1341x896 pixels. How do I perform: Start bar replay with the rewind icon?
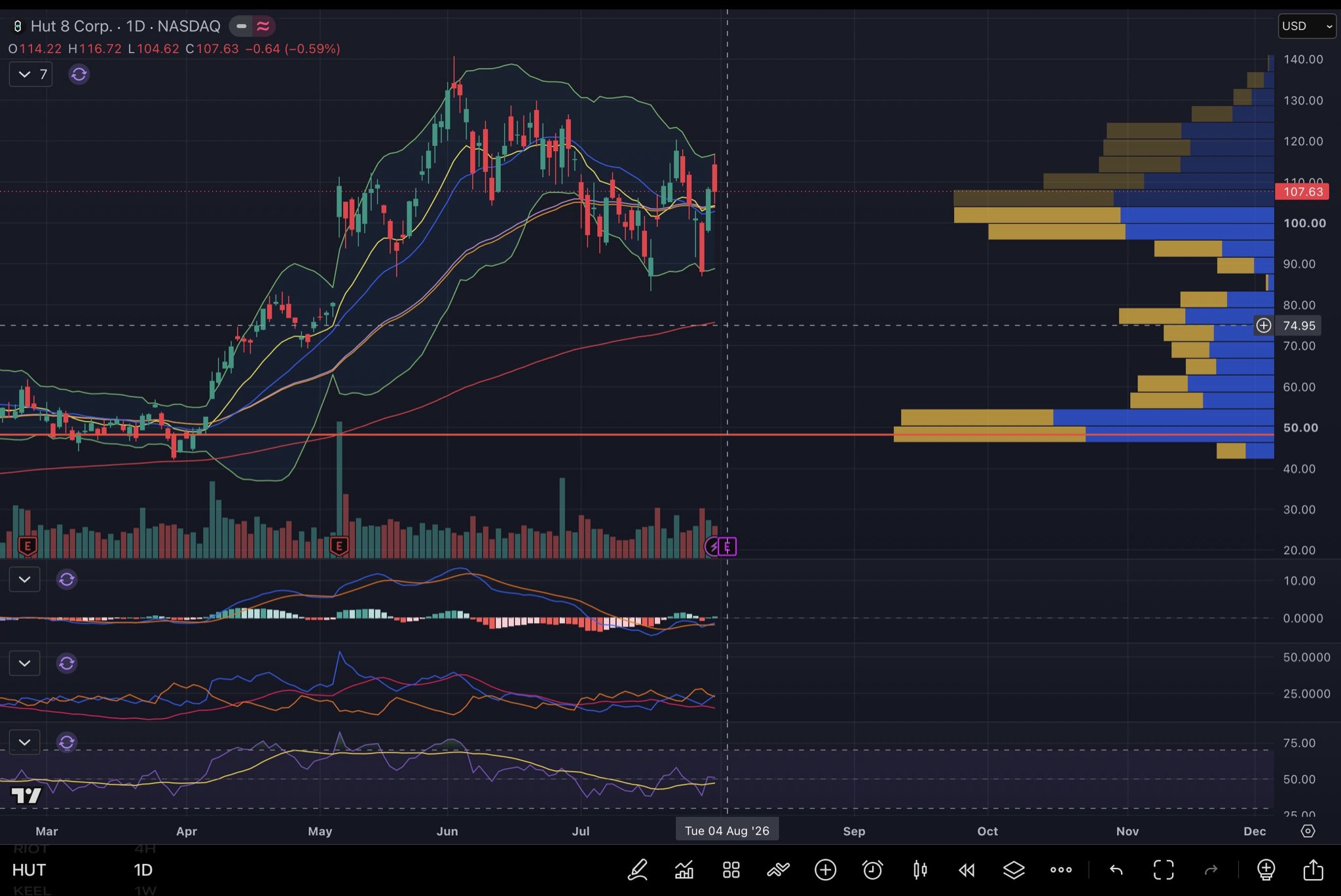click(966, 870)
